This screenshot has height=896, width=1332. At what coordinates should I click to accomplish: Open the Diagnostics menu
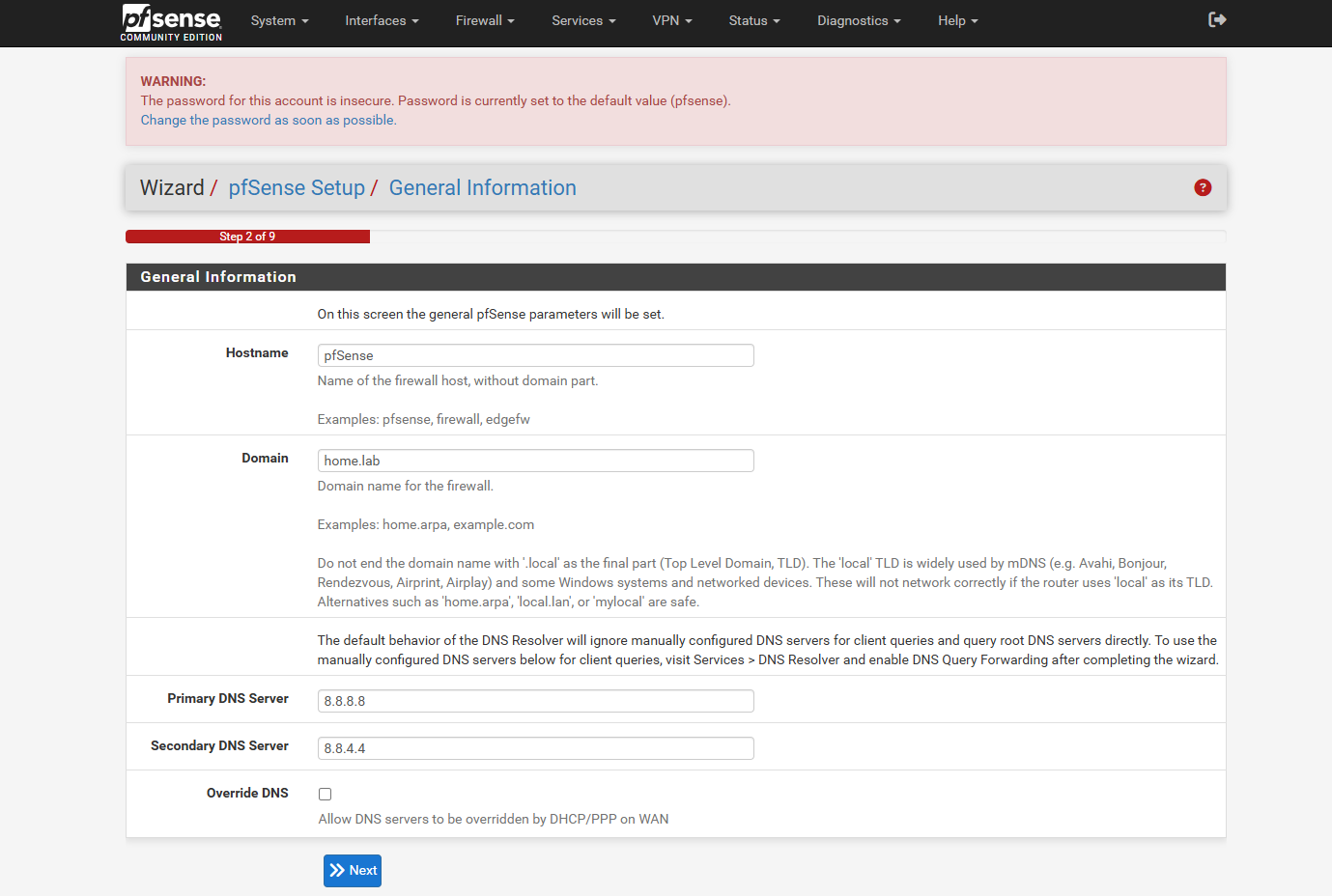(x=859, y=20)
